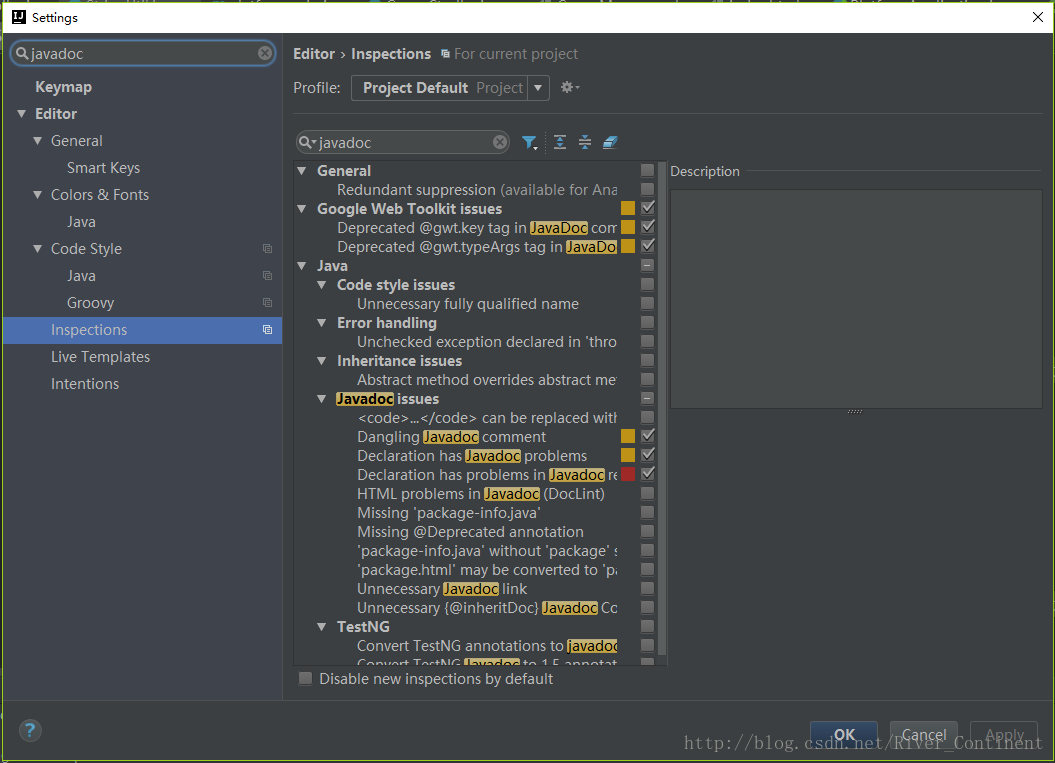The image size is (1055, 763).
Task: Uncheck Google Web Toolkit issues group
Action: click(647, 208)
